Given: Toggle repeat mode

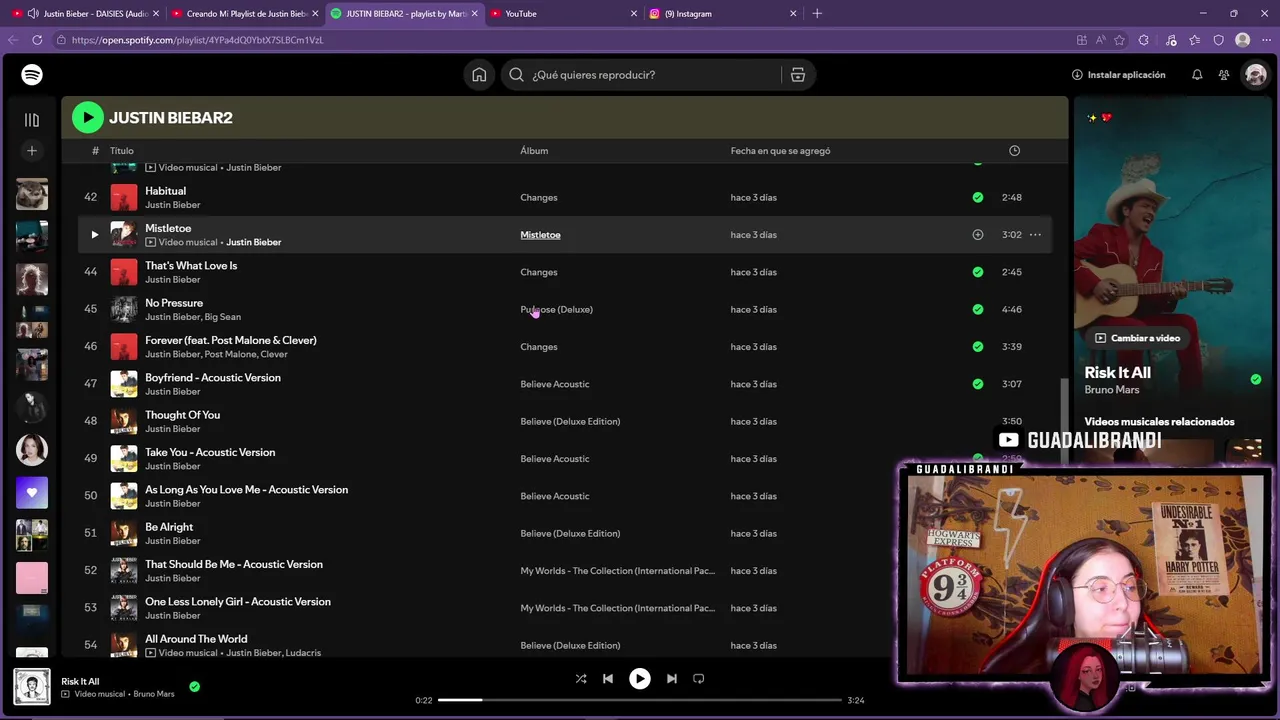Looking at the screenshot, I should click(699, 679).
